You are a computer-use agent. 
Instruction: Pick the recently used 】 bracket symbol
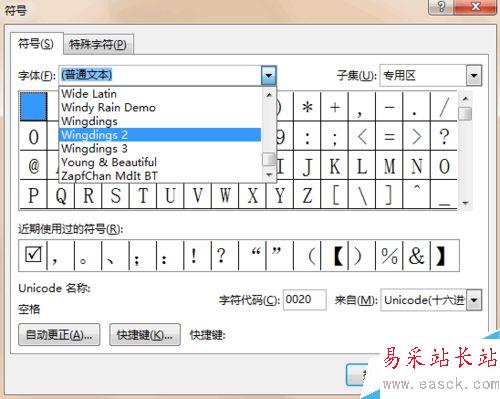click(x=445, y=255)
